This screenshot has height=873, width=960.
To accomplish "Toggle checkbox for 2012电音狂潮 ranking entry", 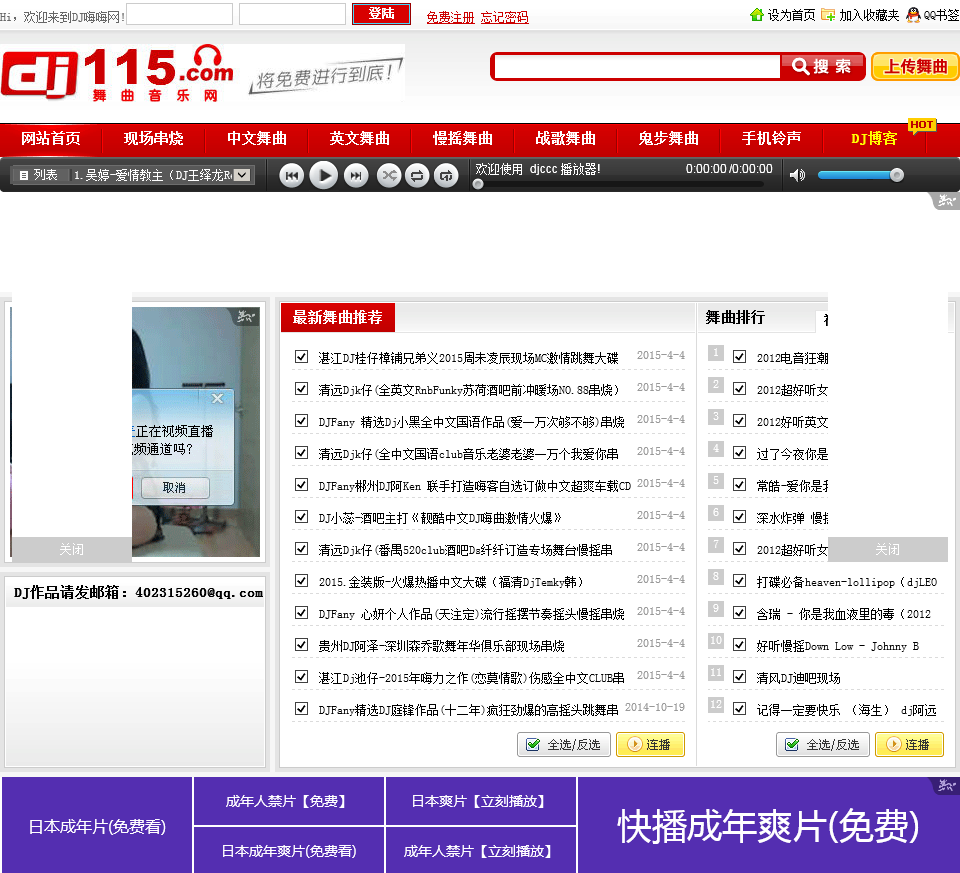I will tap(740, 356).
